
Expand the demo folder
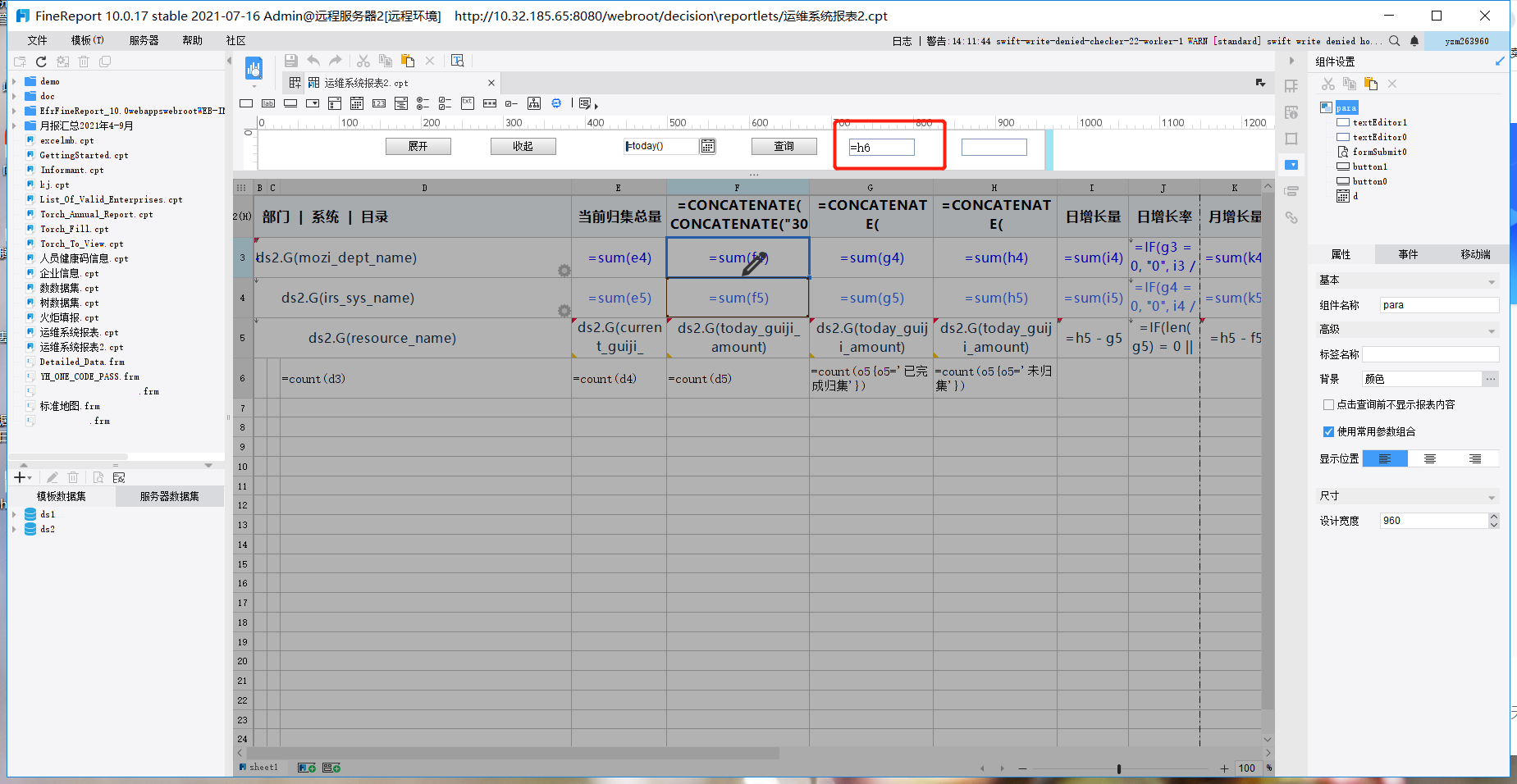14,81
